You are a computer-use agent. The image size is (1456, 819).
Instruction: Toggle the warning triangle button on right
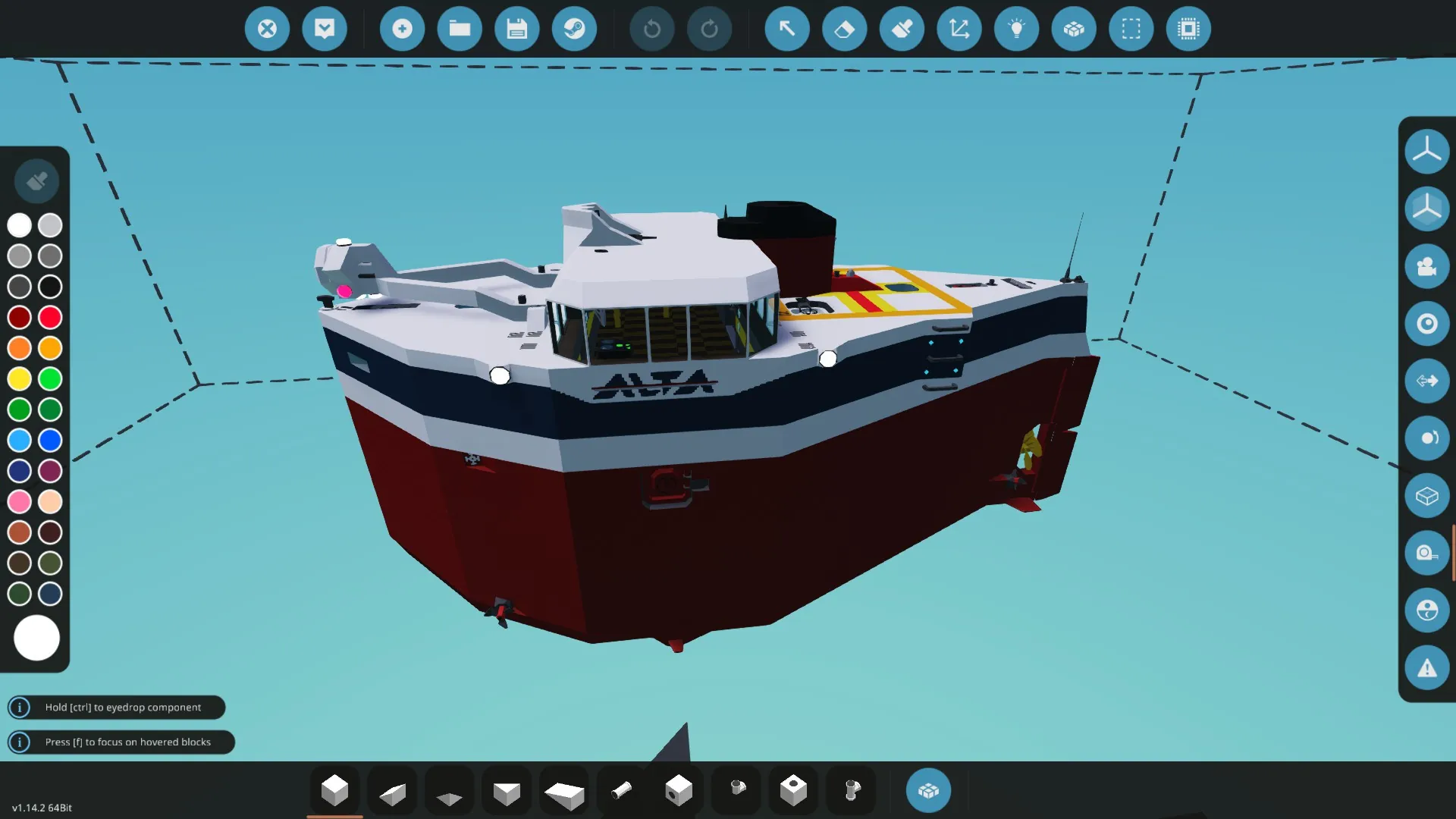(1426, 668)
